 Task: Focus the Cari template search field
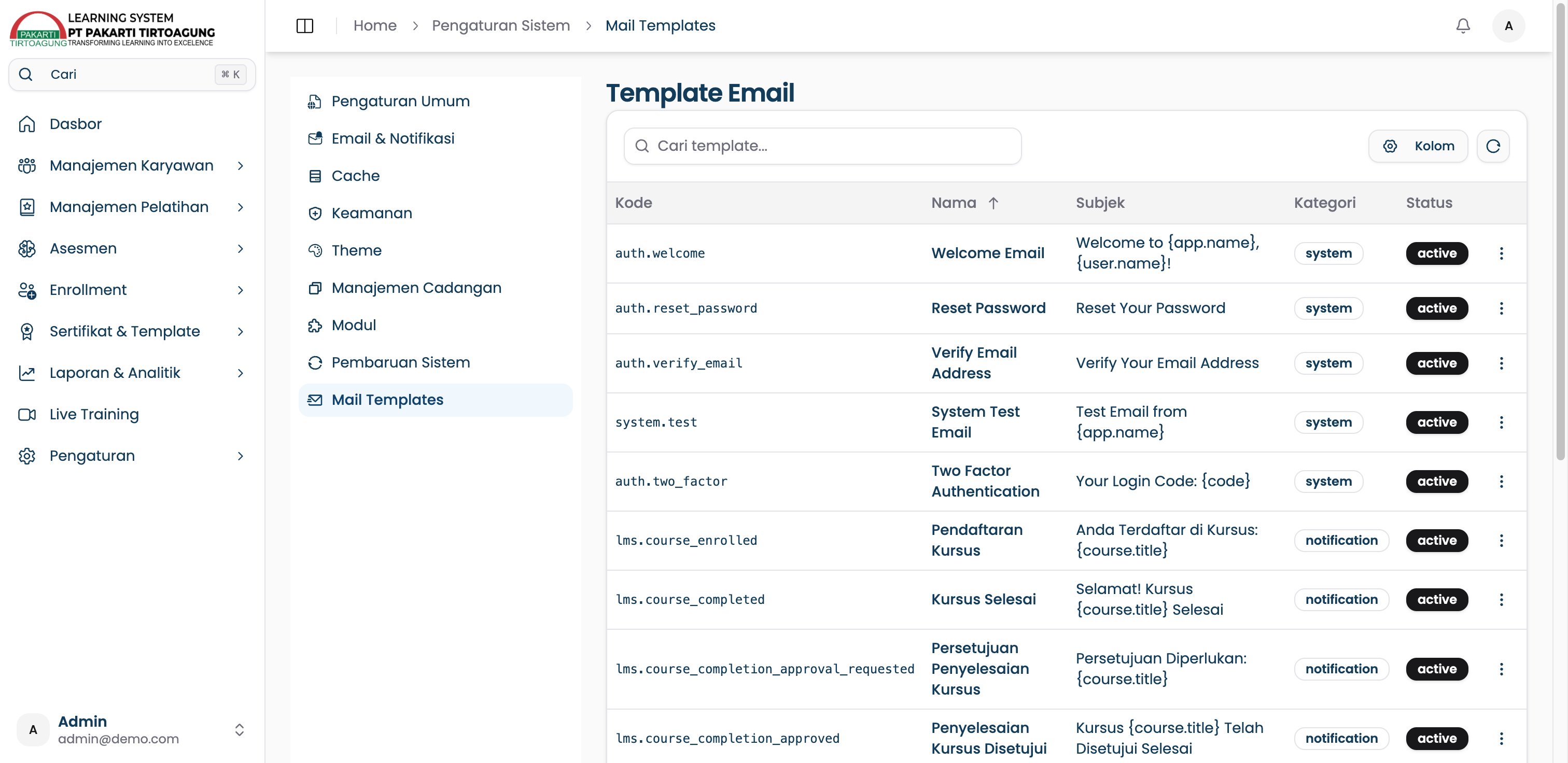tap(822, 146)
